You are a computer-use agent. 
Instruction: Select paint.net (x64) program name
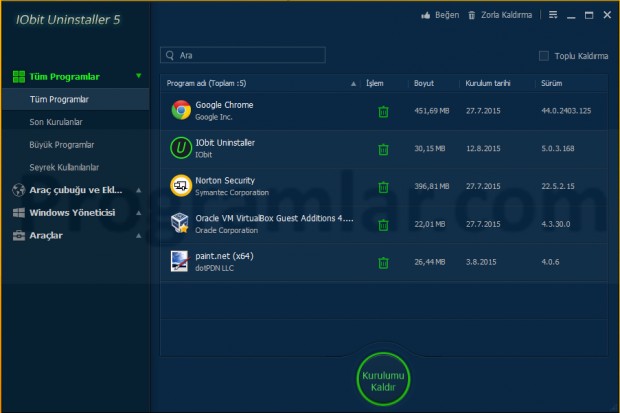224,256
